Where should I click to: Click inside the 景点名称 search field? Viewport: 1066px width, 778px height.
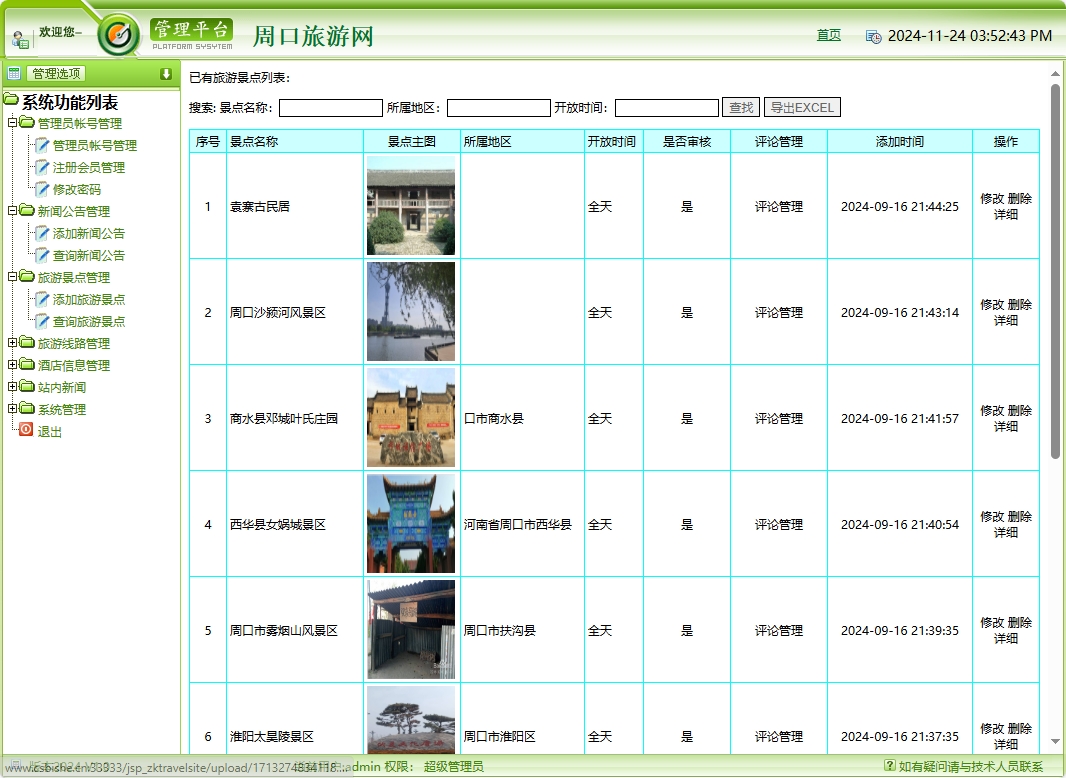coord(330,107)
